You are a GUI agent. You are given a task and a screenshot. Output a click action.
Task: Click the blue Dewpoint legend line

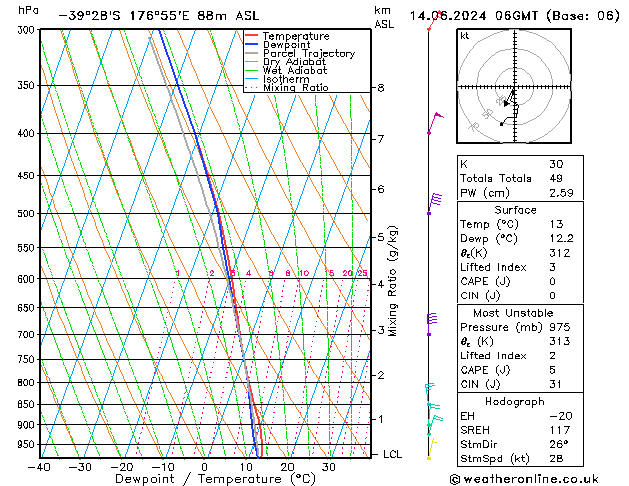pyautogui.click(x=252, y=44)
